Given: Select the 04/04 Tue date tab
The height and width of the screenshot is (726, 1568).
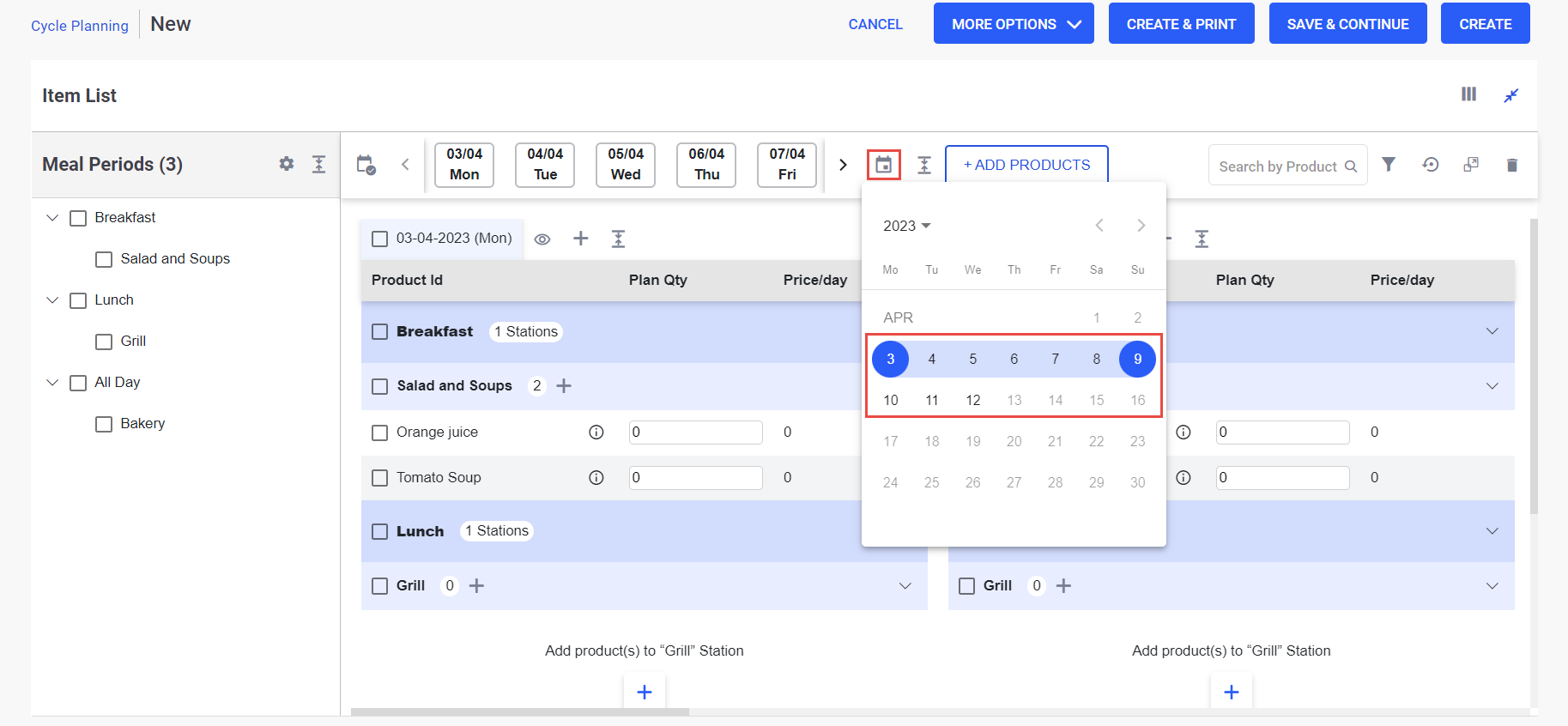Looking at the screenshot, I should (545, 164).
